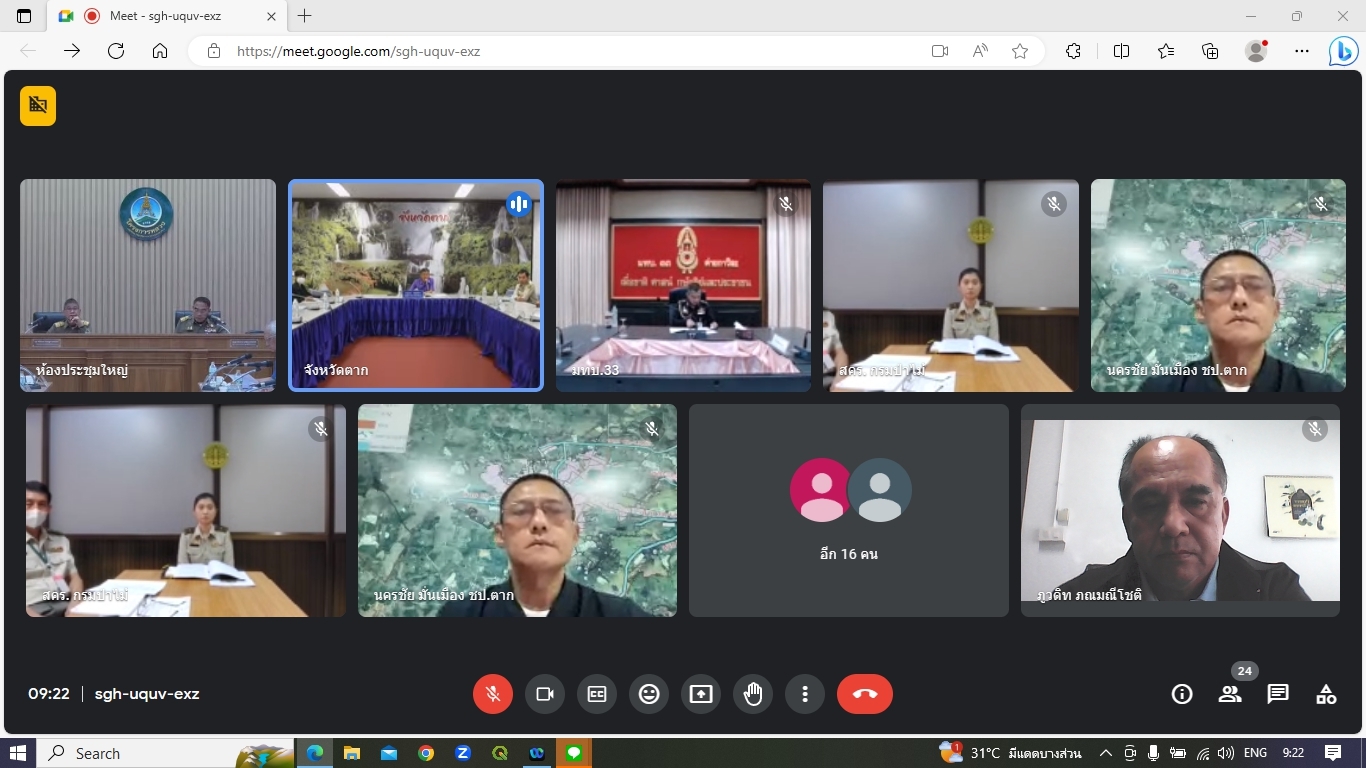Screen dimensions: 1366x768
Task: Open the Bing chat sidebar
Action: click(1343, 51)
